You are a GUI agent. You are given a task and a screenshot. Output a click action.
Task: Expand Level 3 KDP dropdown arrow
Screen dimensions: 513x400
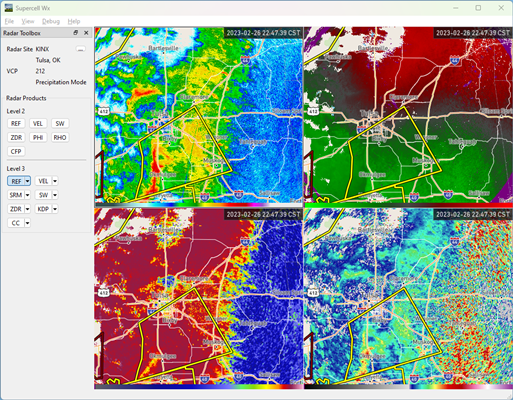[55, 209]
